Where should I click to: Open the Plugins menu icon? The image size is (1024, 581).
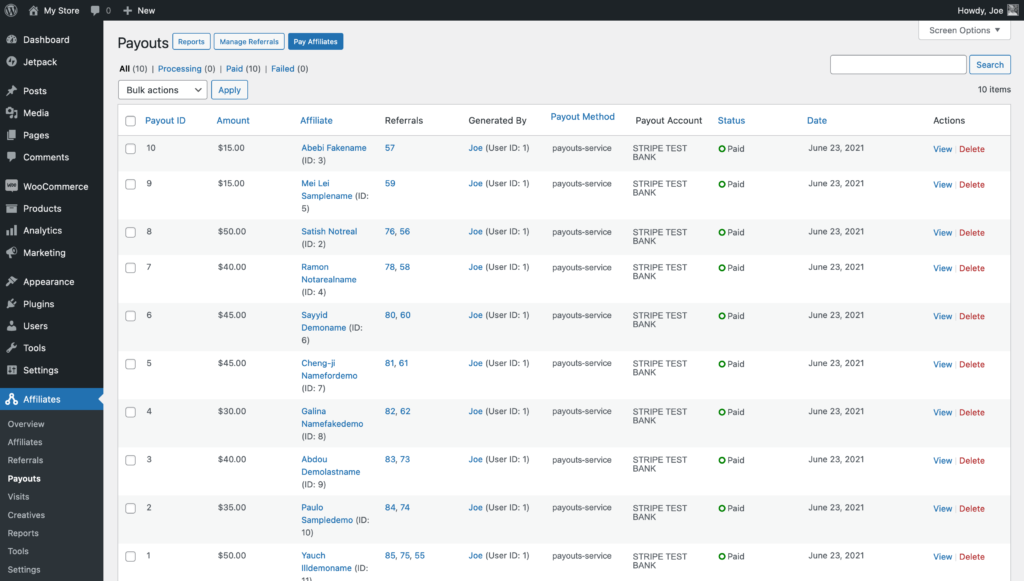tap(11, 304)
